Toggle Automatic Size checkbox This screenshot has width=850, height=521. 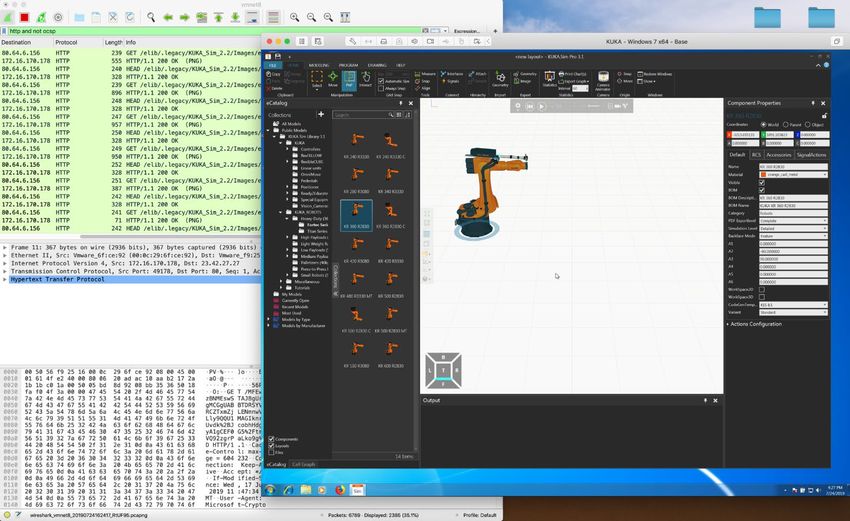(x=381, y=81)
